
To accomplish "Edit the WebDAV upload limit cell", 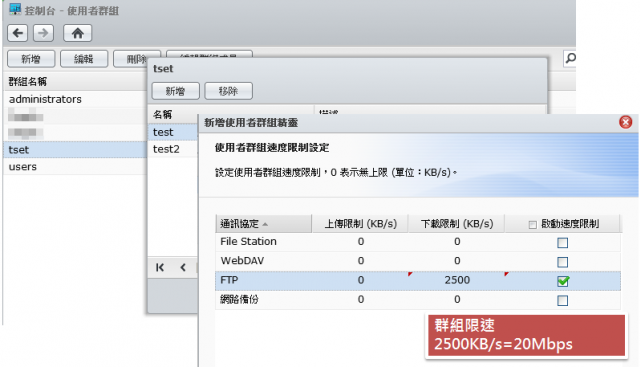I will 360,261.
